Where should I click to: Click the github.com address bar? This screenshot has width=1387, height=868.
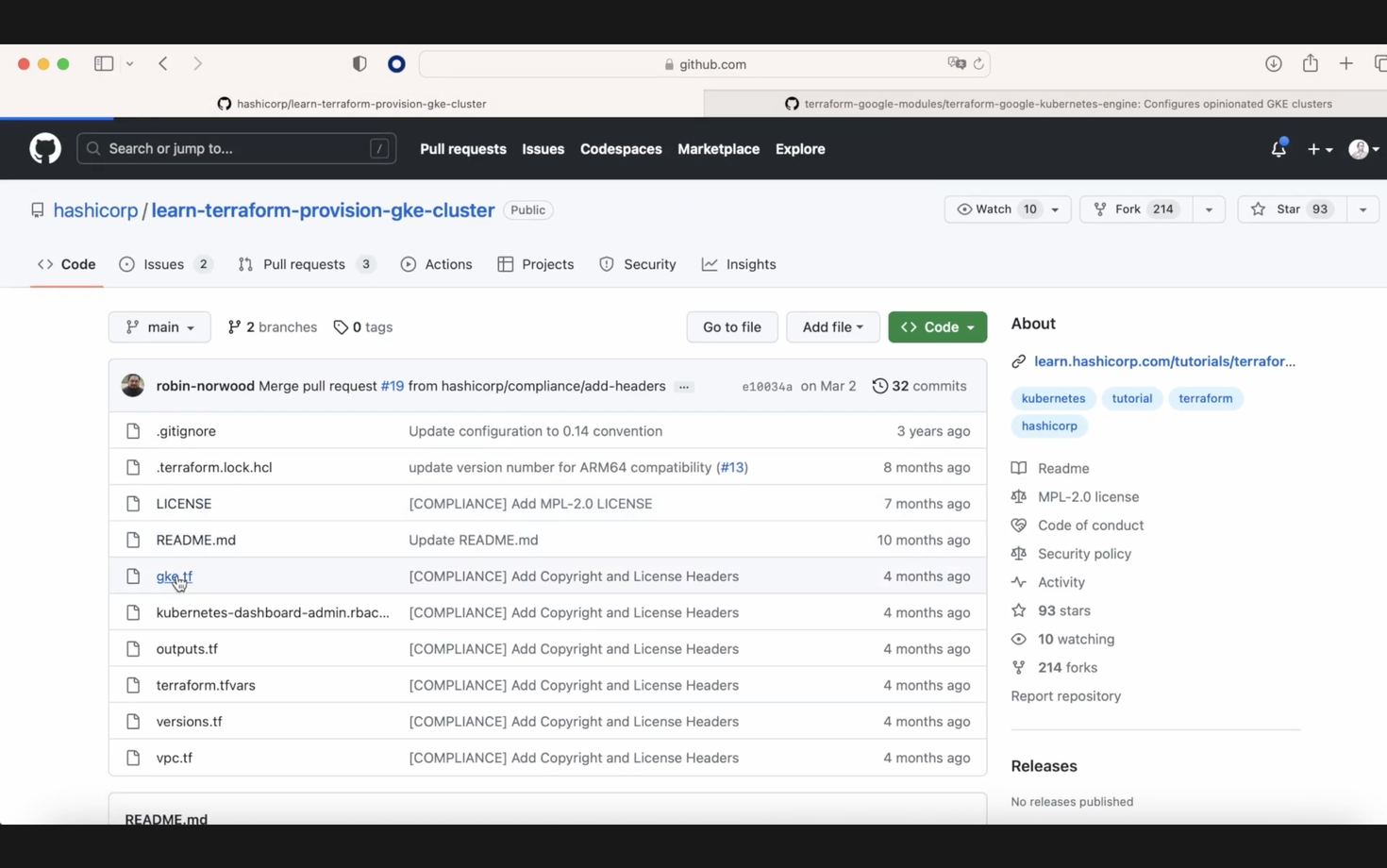(705, 63)
